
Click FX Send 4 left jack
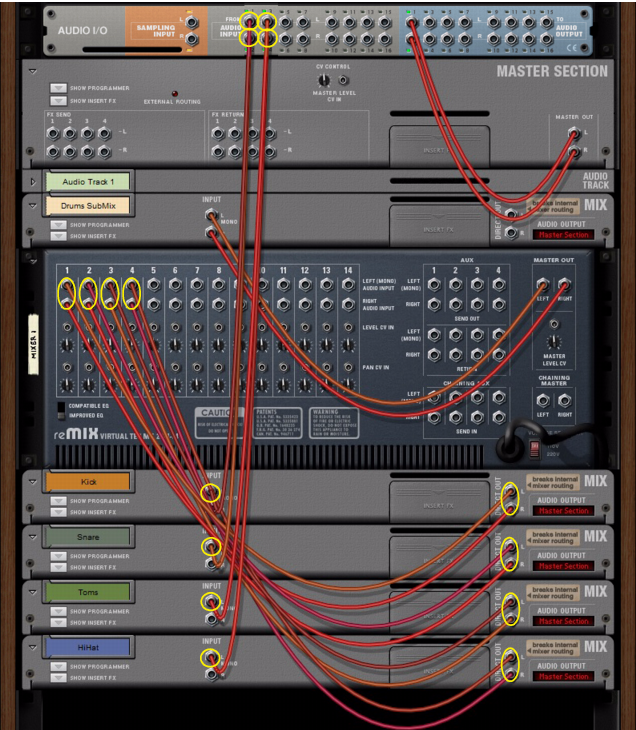[104, 134]
